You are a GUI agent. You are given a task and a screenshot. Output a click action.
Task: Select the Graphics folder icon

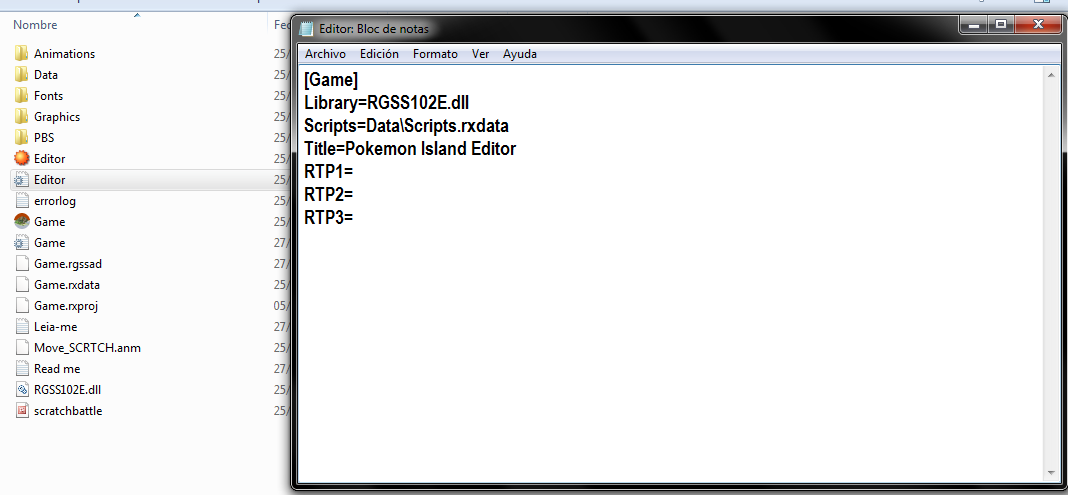coord(21,116)
